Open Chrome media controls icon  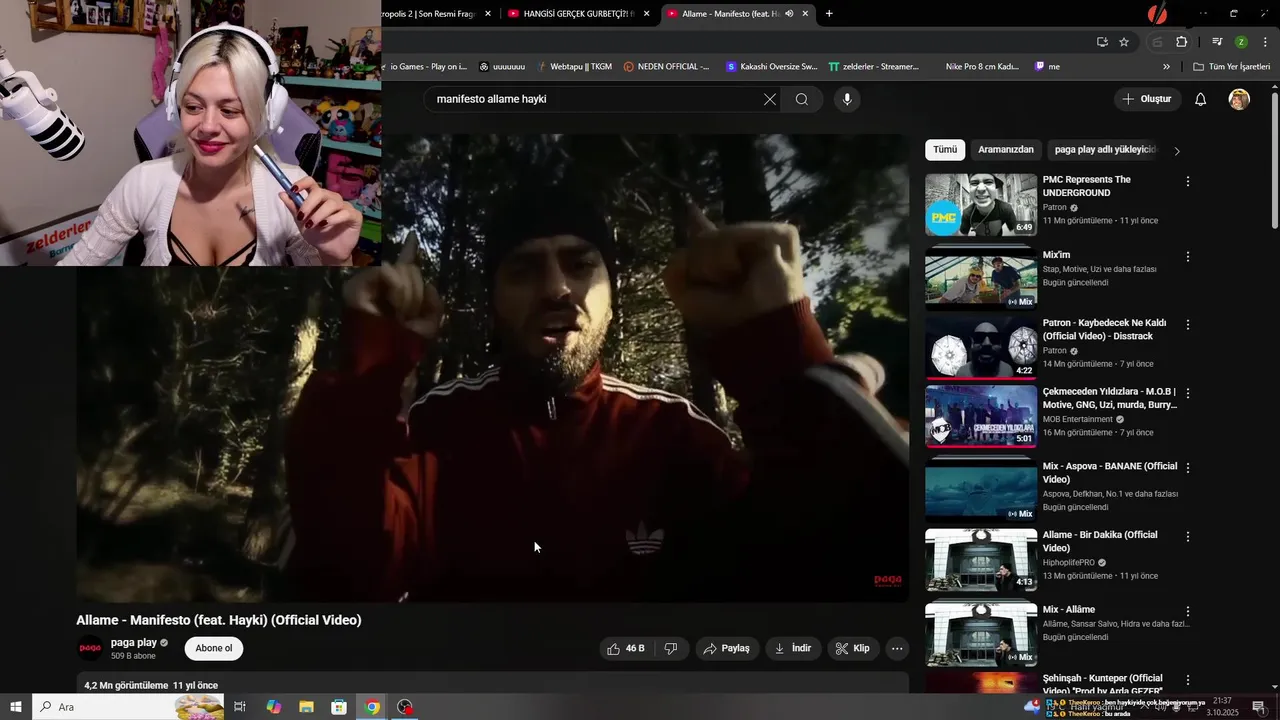1217,42
